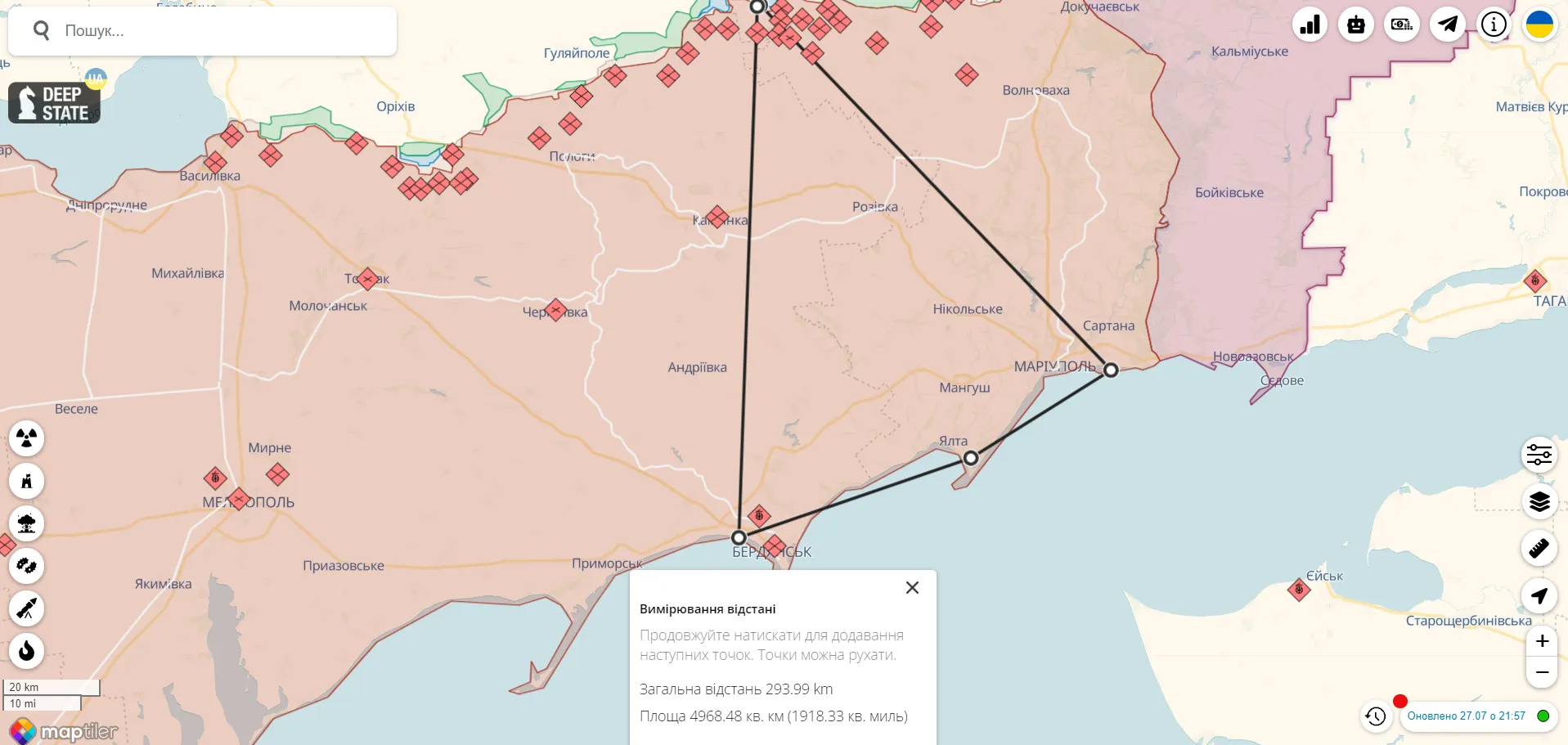The height and width of the screenshot is (745, 1568).
Task: Expand the map layers stack menu
Action: pos(1539,501)
